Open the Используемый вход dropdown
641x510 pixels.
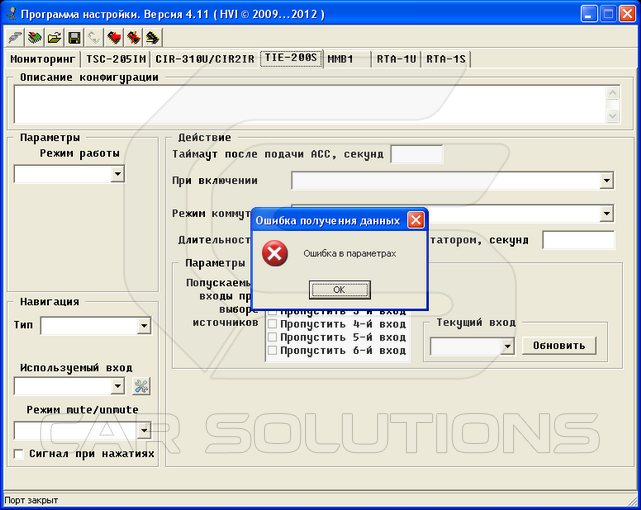(118, 386)
